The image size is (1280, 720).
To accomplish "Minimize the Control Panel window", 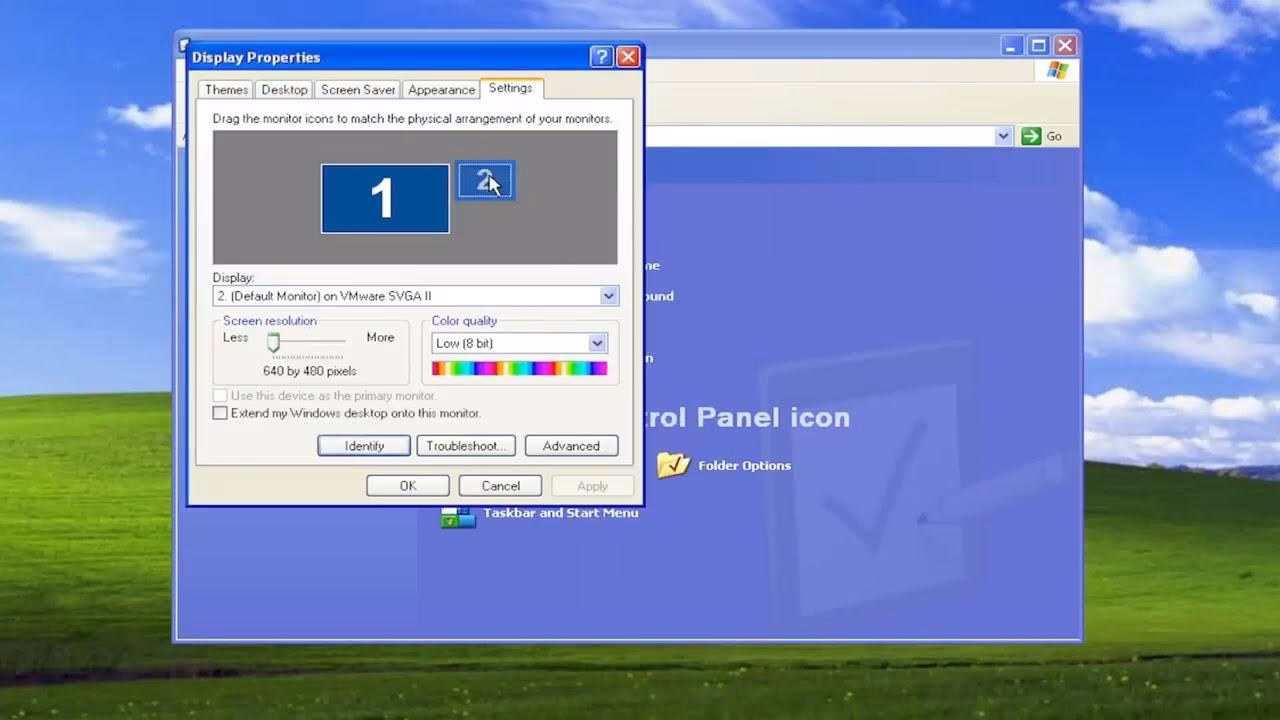I will tap(1011, 45).
